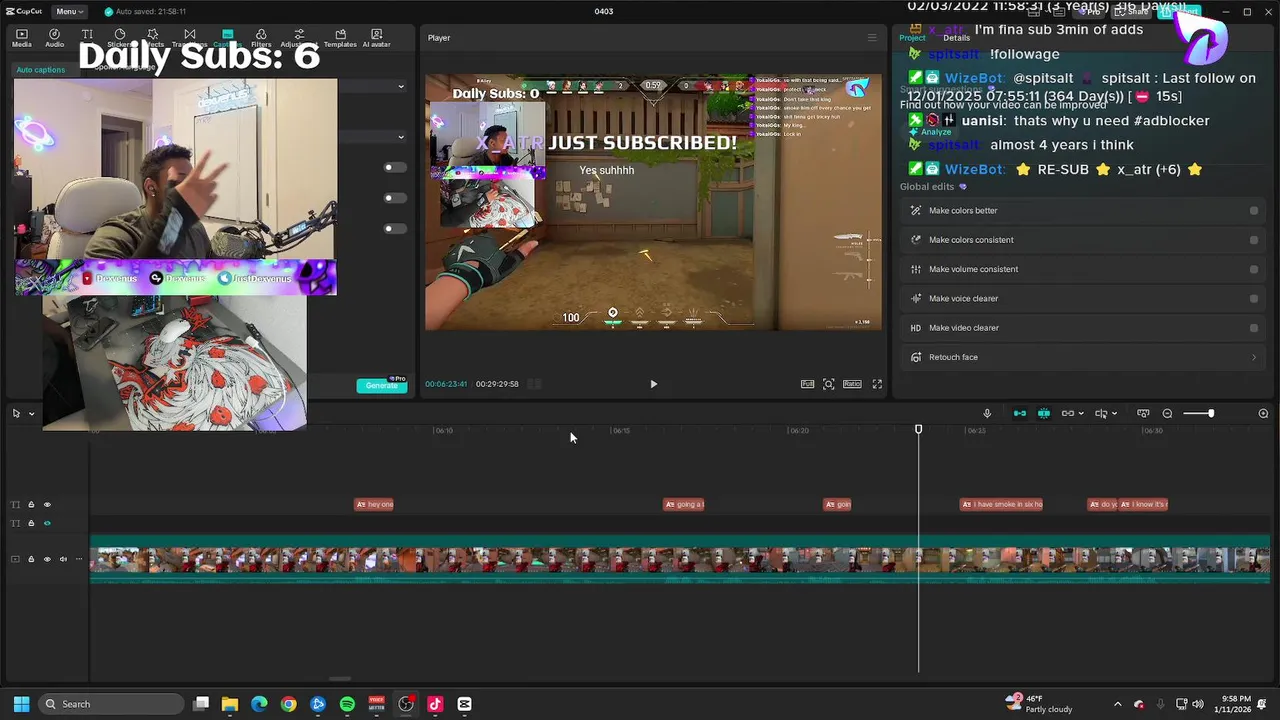
Task: Toggle visibility of second text track
Action: pyautogui.click(x=47, y=523)
